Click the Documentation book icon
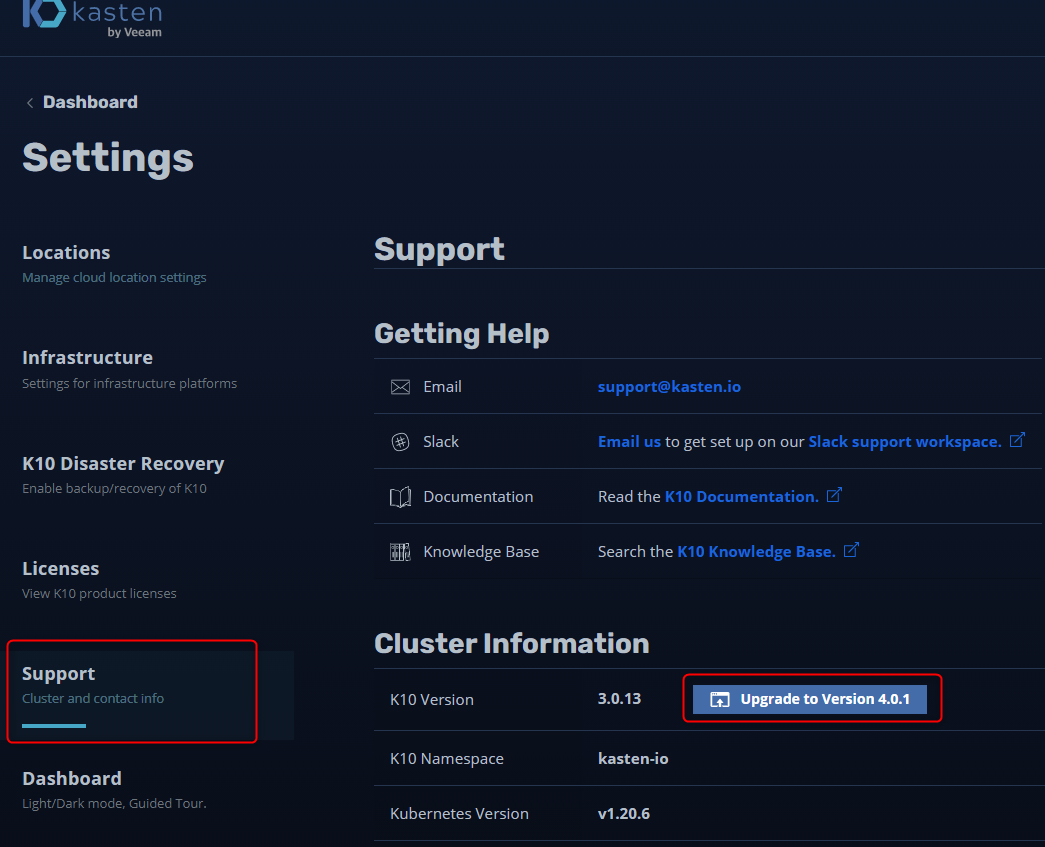 tap(400, 497)
